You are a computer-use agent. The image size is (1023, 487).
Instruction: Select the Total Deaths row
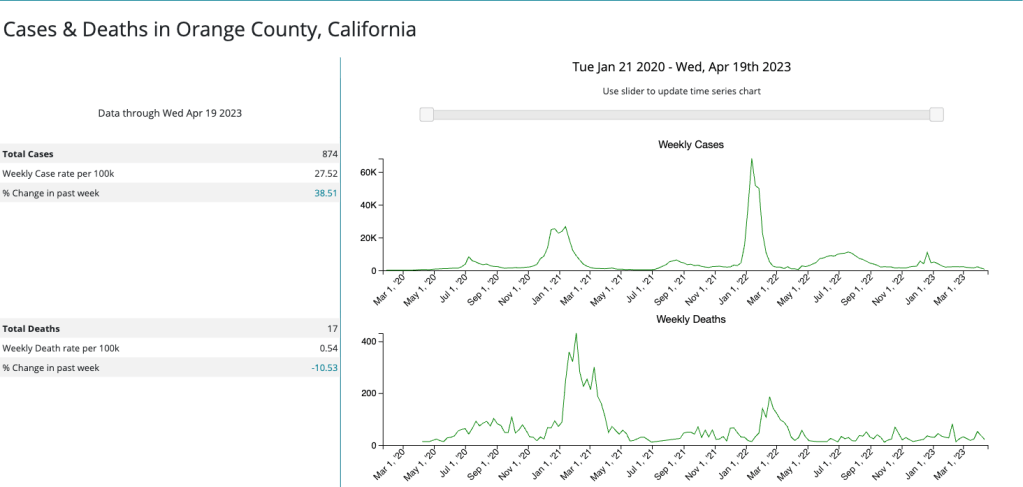pyautogui.click(x=170, y=328)
